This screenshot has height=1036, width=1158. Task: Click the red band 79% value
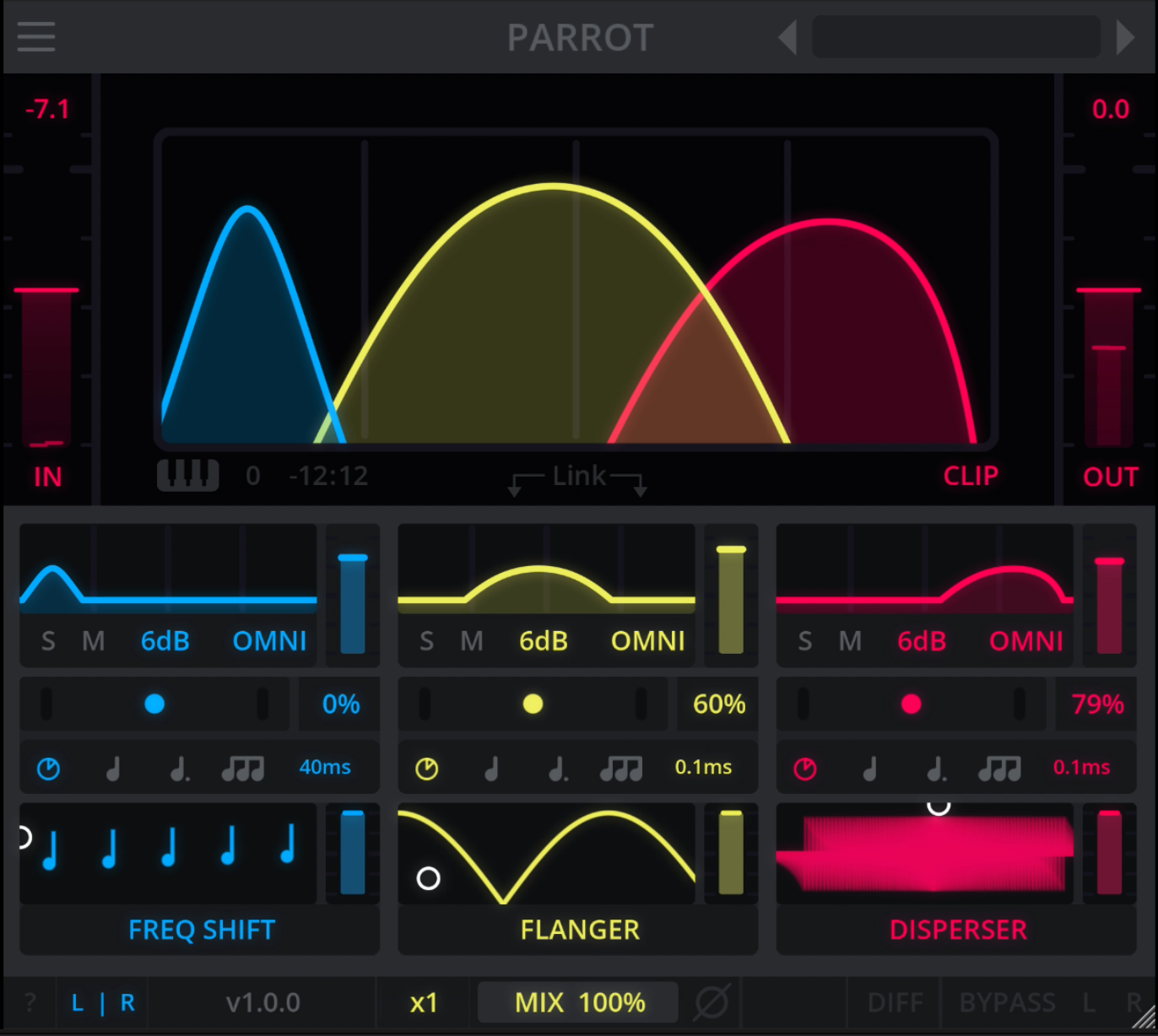click(x=1096, y=704)
